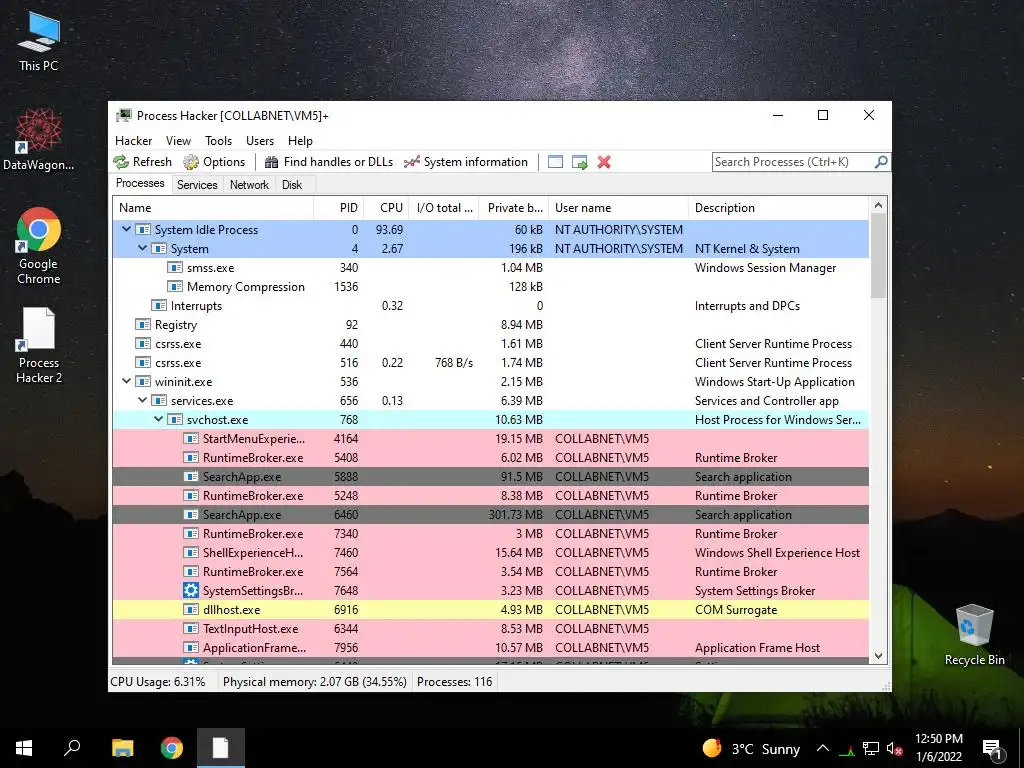Click the Search Processes input field
Viewport: 1024px width, 768px height.
[x=793, y=162]
